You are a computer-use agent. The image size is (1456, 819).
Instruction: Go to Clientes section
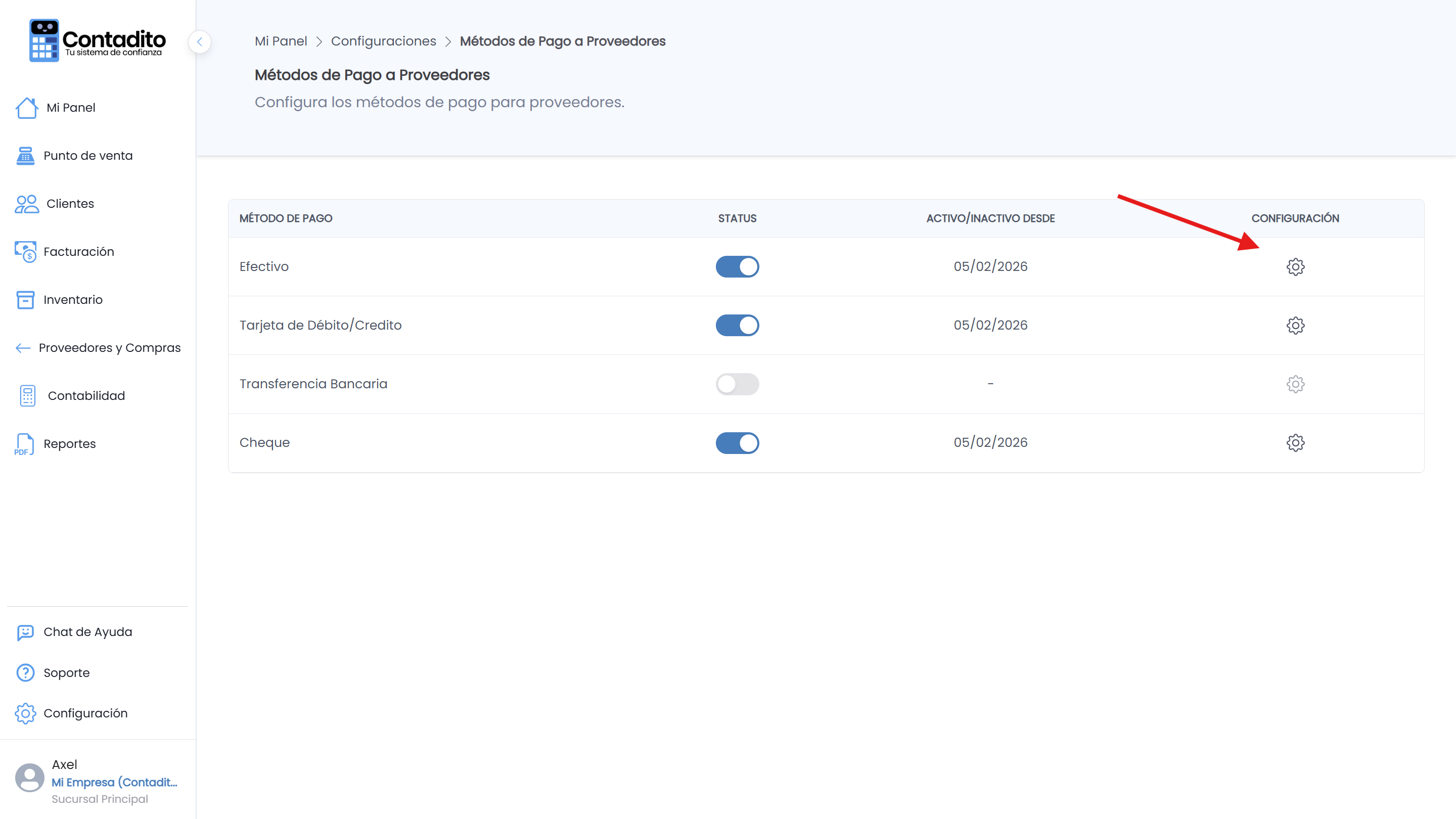point(70,203)
